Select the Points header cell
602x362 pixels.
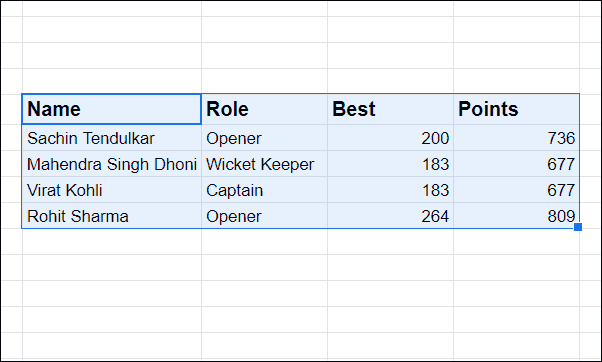(516, 109)
